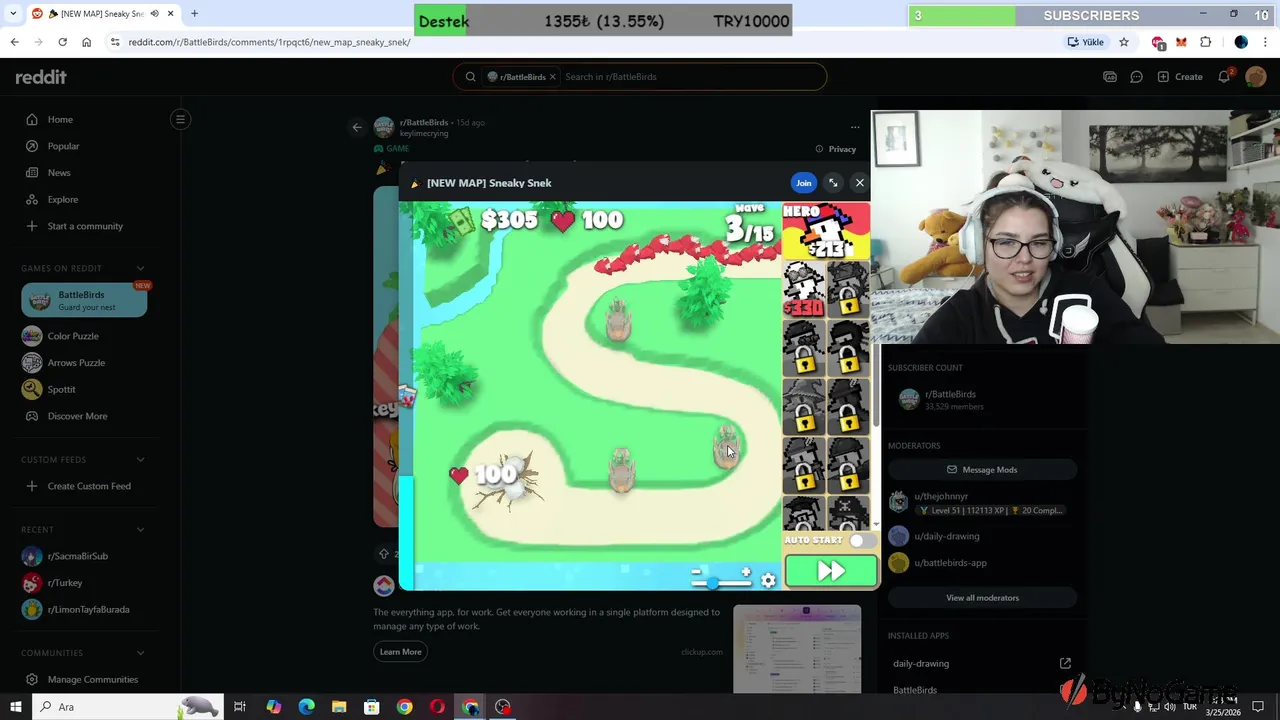Click the Privacy link on the post
The image size is (1280, 720).
coord(835,149)
